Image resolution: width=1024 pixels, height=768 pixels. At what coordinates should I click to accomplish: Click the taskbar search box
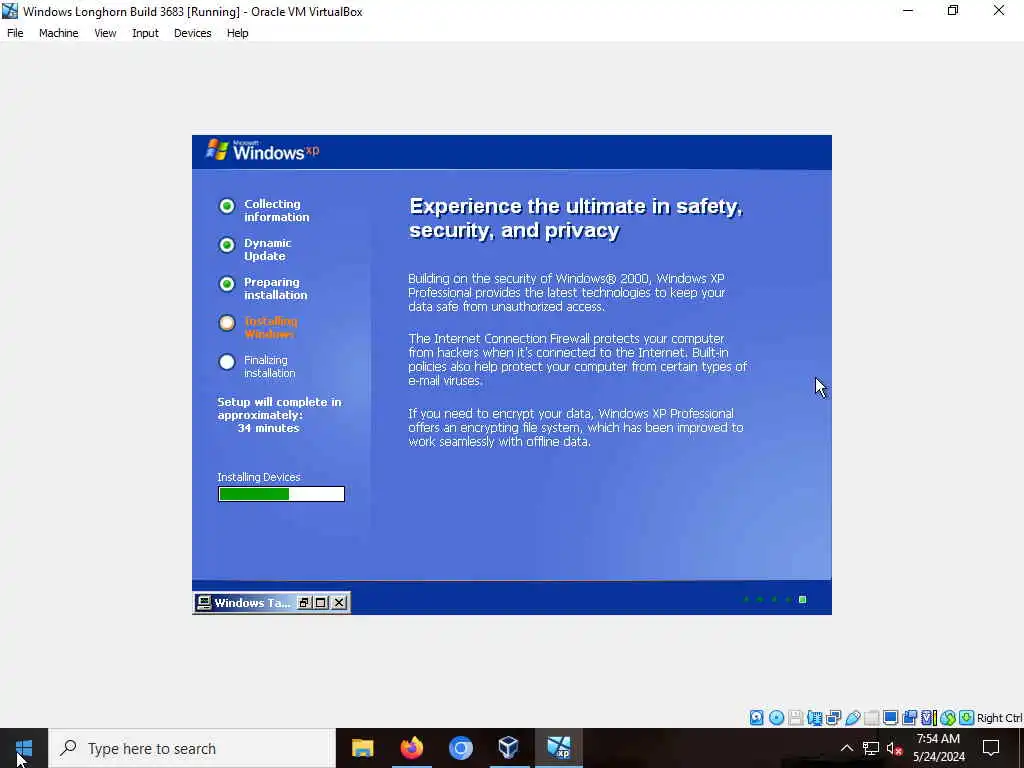(192, 748)
